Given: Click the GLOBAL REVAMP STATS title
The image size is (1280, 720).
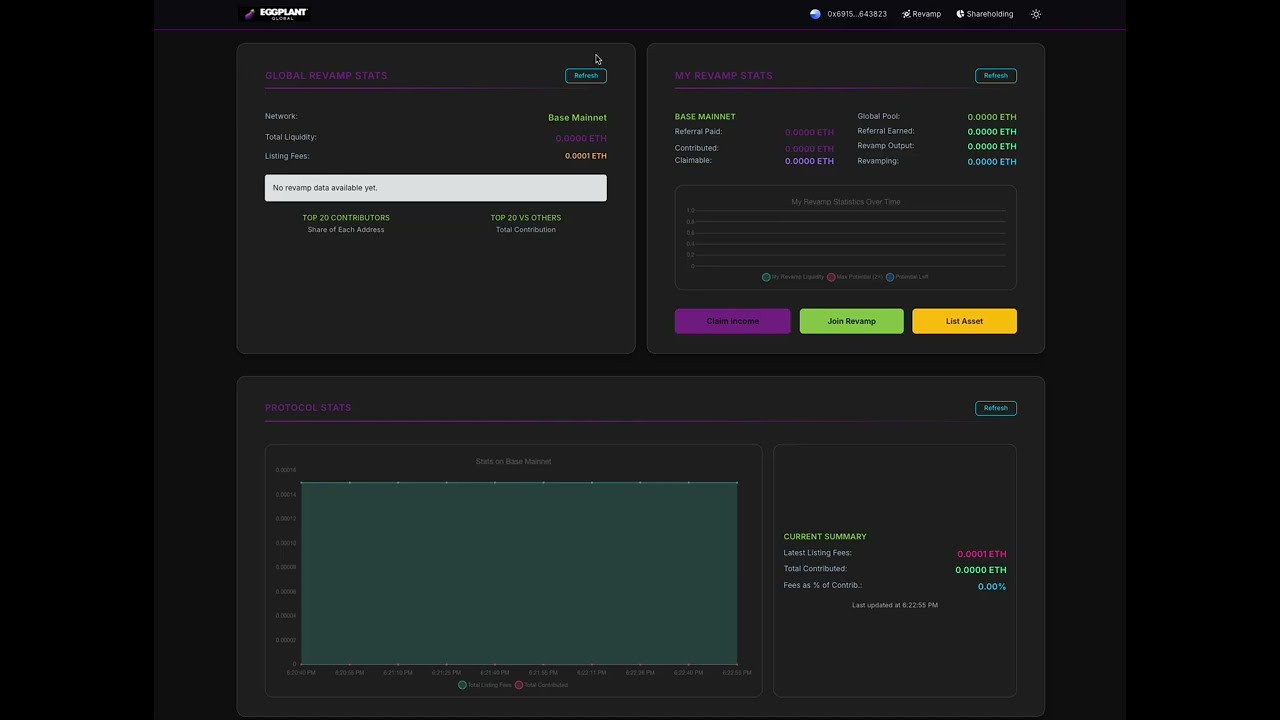Looking at the screenshot, I should pos(326,76).
